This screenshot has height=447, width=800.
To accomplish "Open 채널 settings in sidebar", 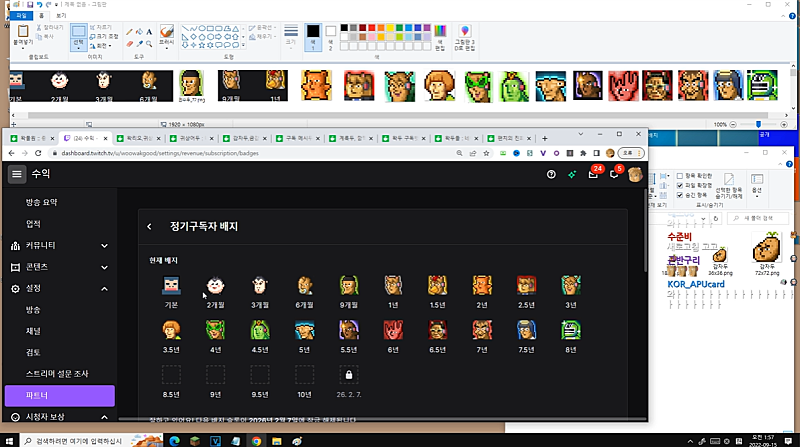I will tap(33, 331).
